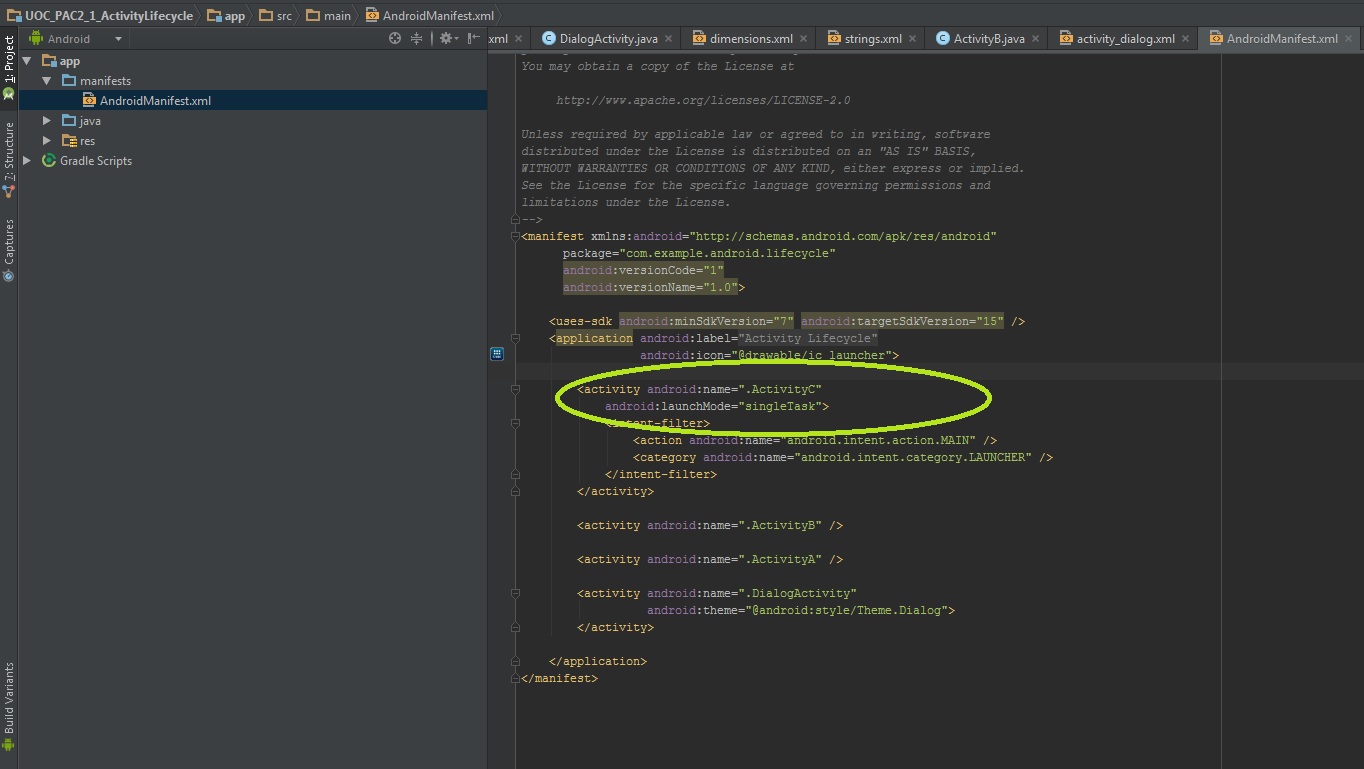Image resolution: width=1364 pixels, height=769 pixels.
Task: Collapse the intent-filter code fold marker
Action: pos(516,423)
